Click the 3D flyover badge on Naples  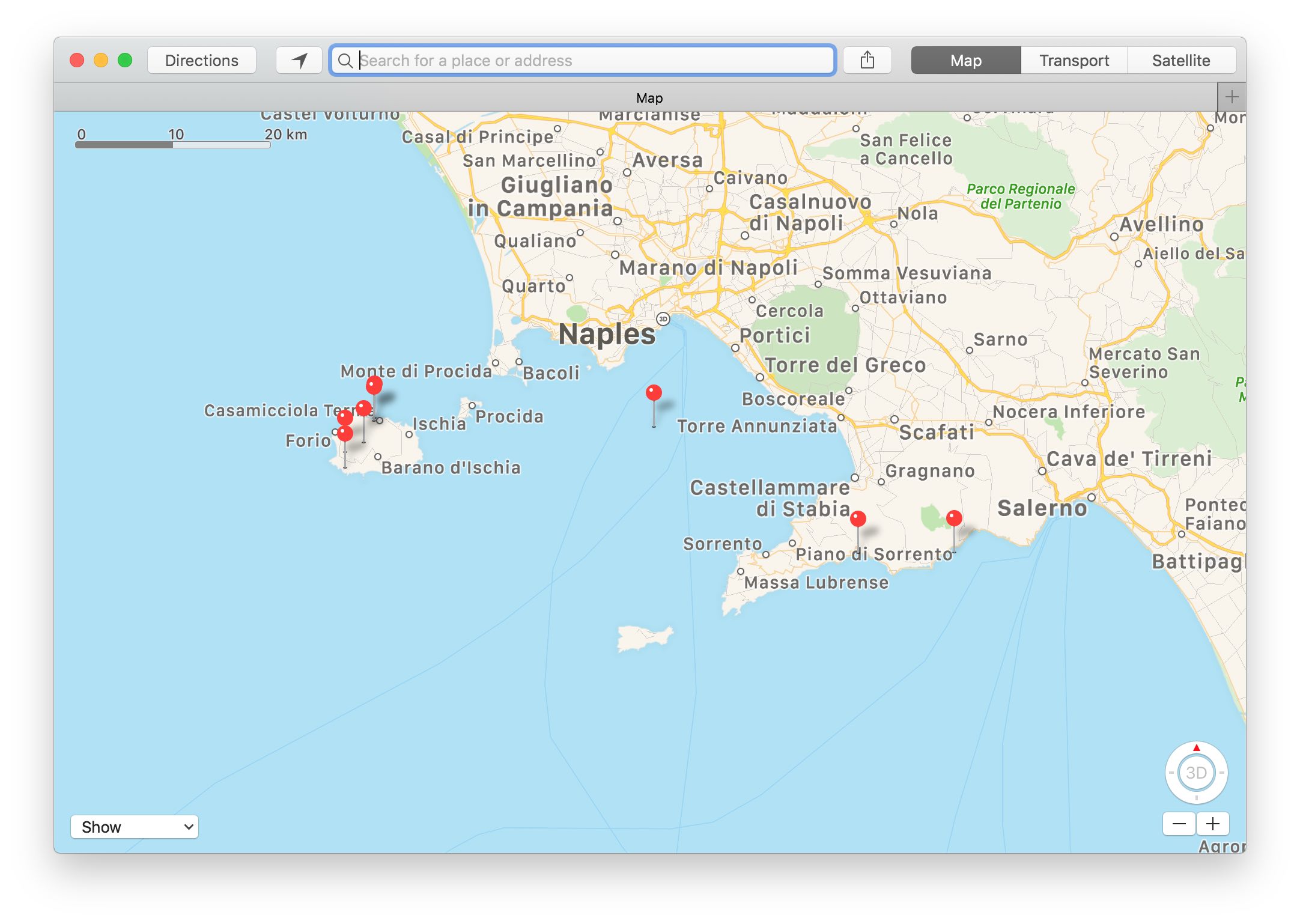pyautogui.click(x=663, y=319)
